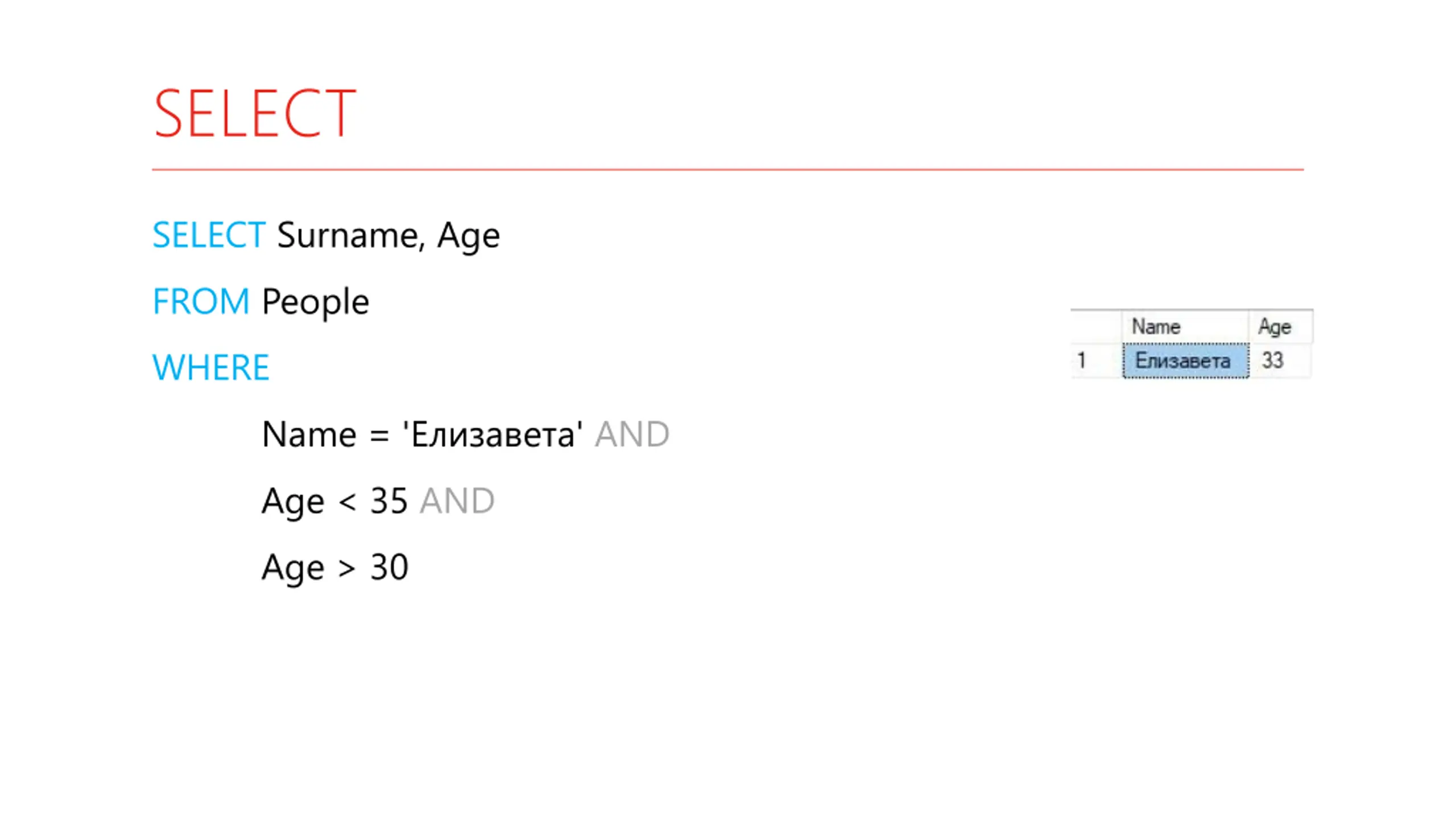Click the word Age in the SELECT line

(x=468, y=235)
